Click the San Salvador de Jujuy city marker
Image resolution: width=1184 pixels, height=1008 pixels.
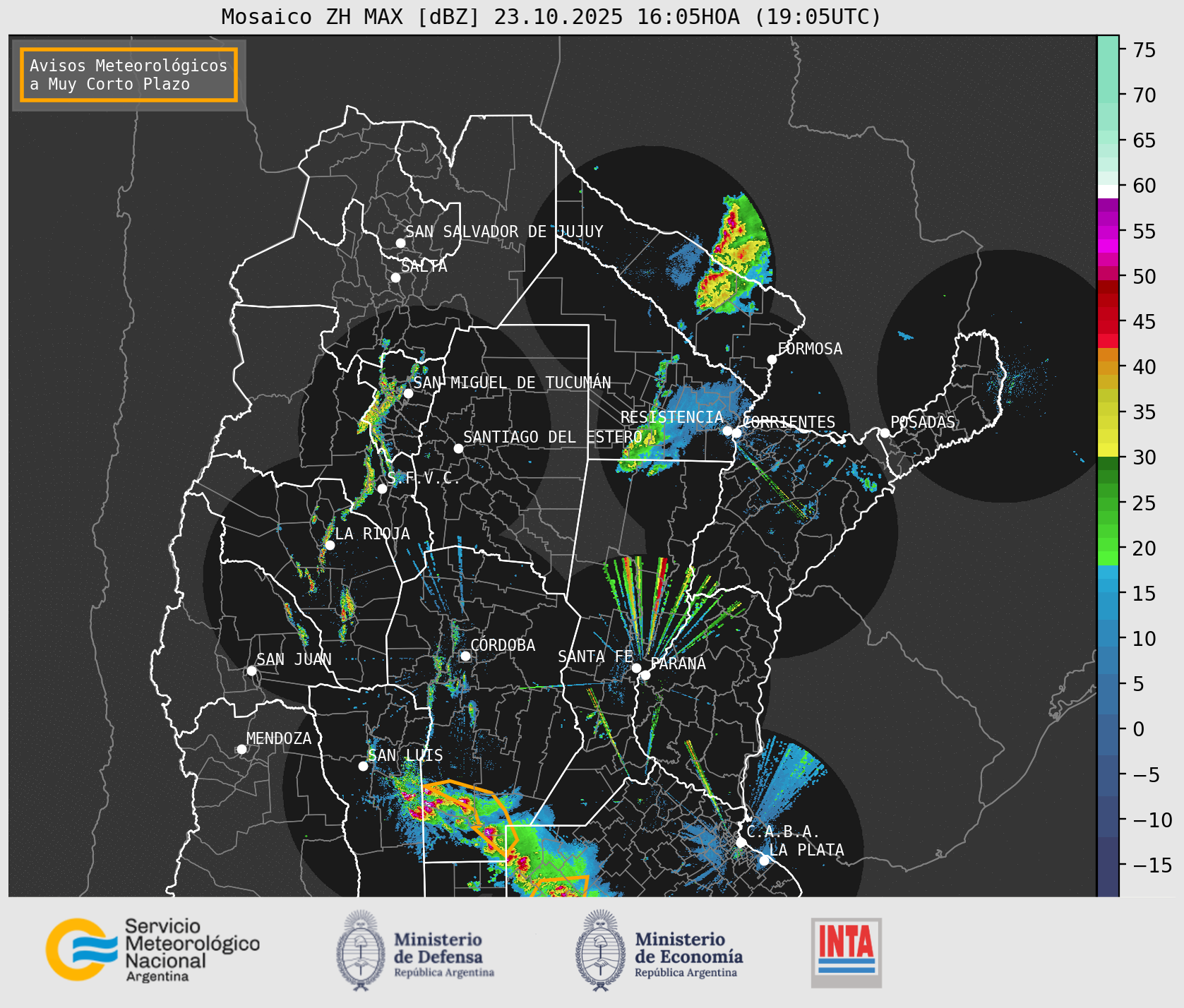pyautogui.click(x=400, y=243)
